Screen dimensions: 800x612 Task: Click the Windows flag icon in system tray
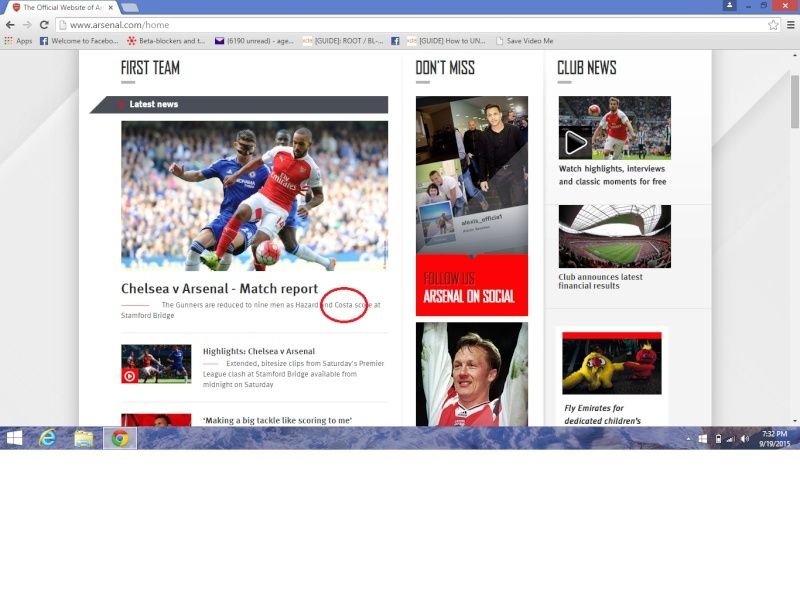point(703,439)
